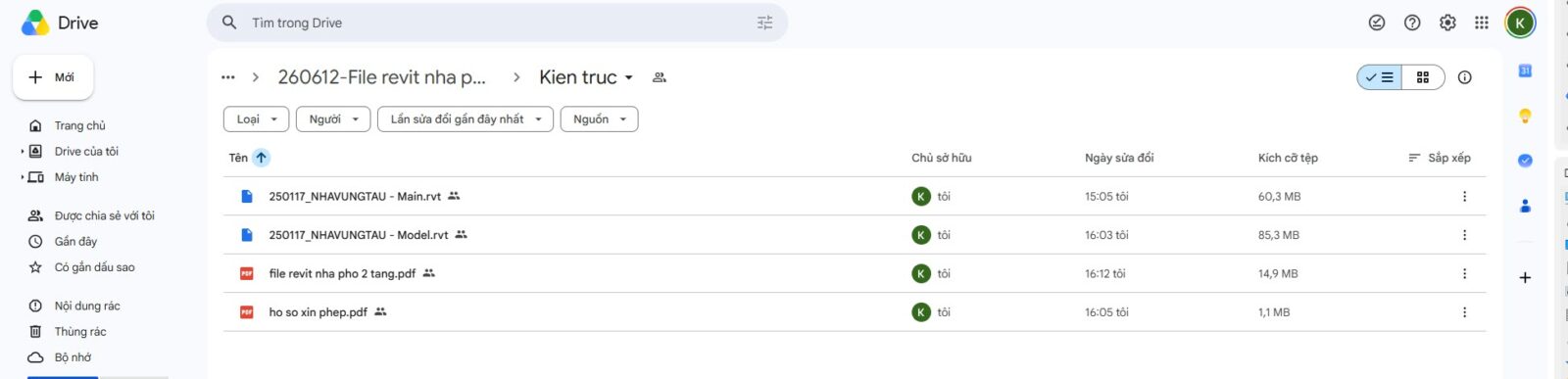Viewport: 1568px width, 379px height.
Task: Click shared people icon beside Kien truc
Action: coord(660,77)
